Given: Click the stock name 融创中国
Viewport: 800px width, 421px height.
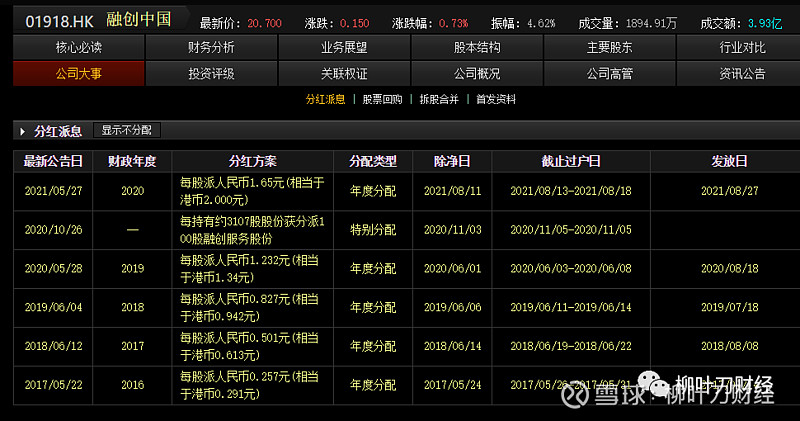Looking at the screenshot, I should (x=139, y=19).
